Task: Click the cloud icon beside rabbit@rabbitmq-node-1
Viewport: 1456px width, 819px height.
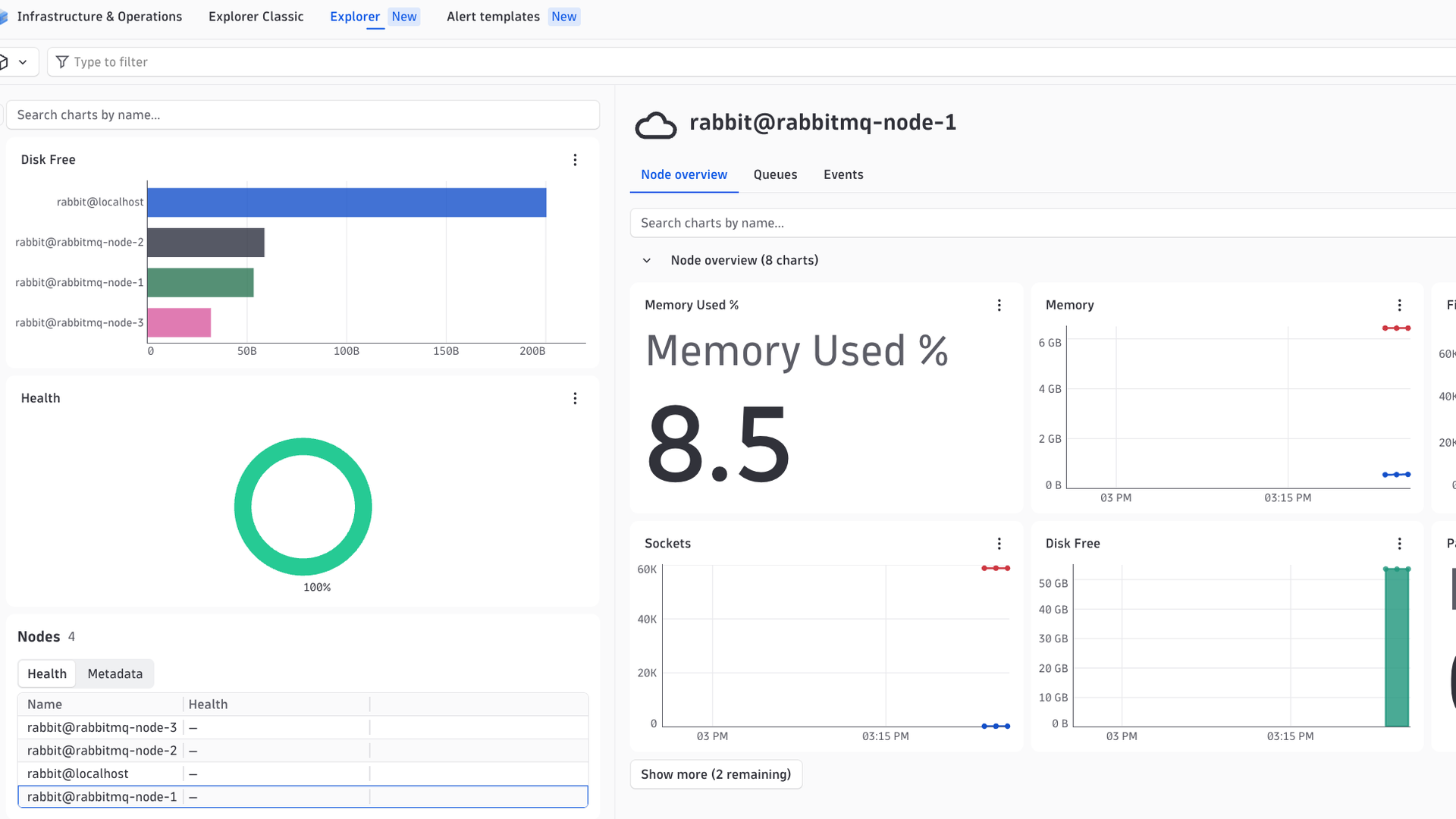Action: tap(655, 125)
